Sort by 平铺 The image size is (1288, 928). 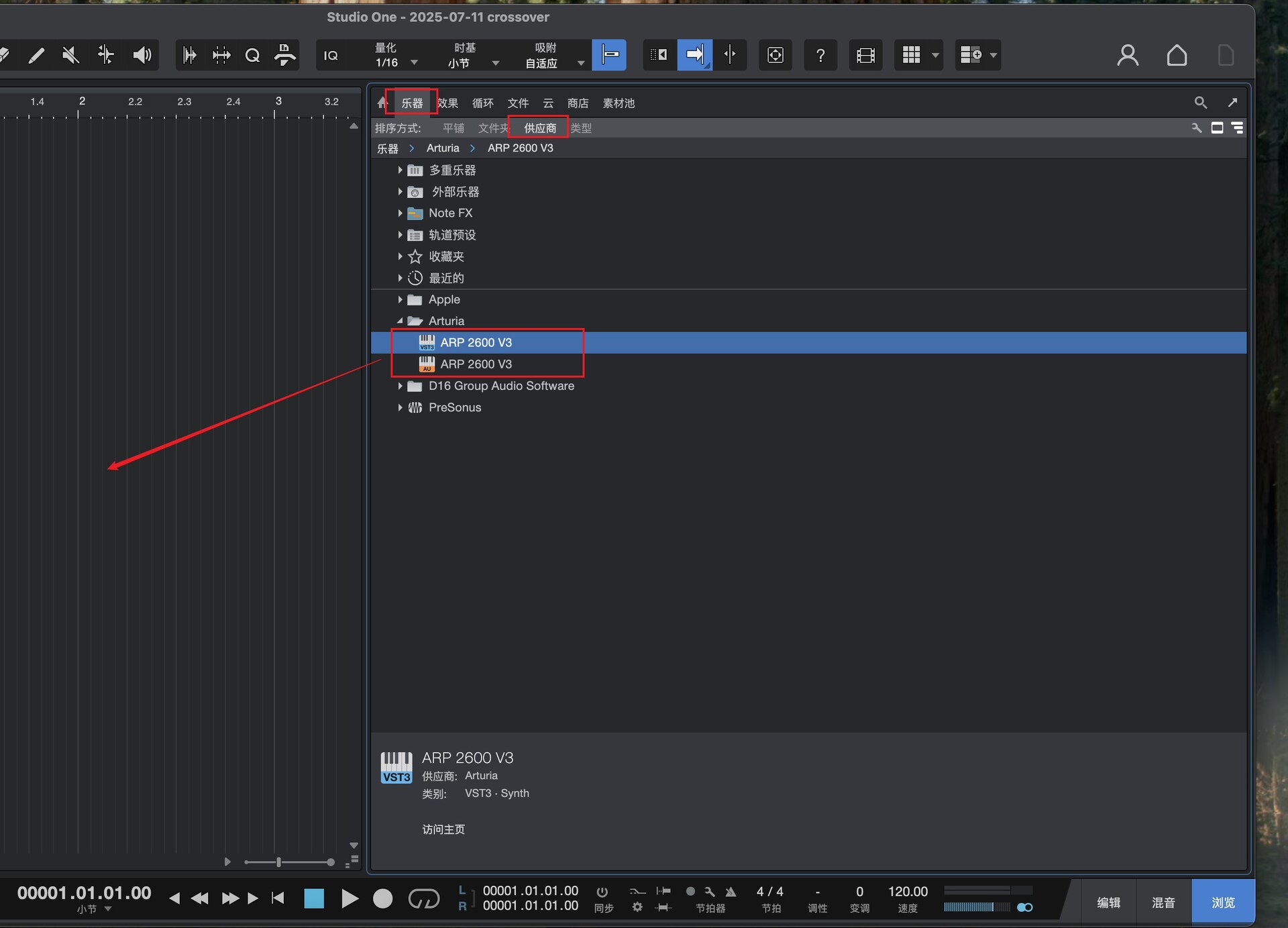tap(453, 127)
